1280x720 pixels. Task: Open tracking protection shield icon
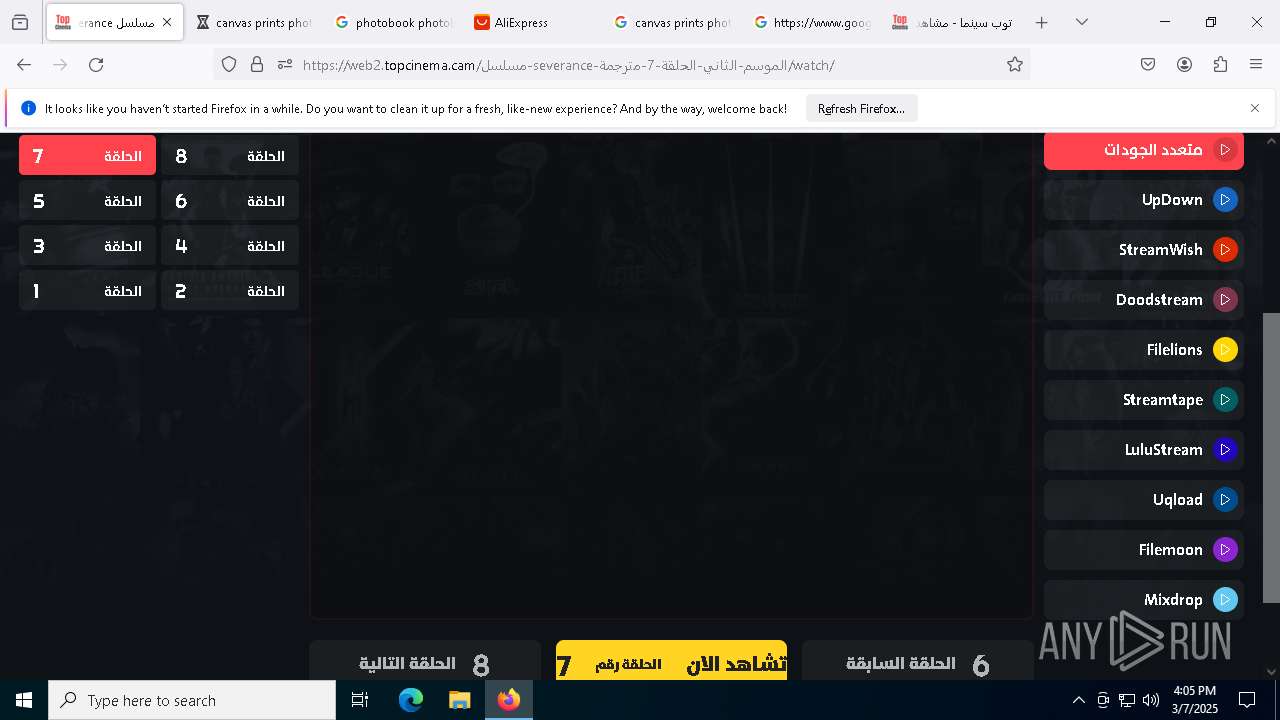229,64
